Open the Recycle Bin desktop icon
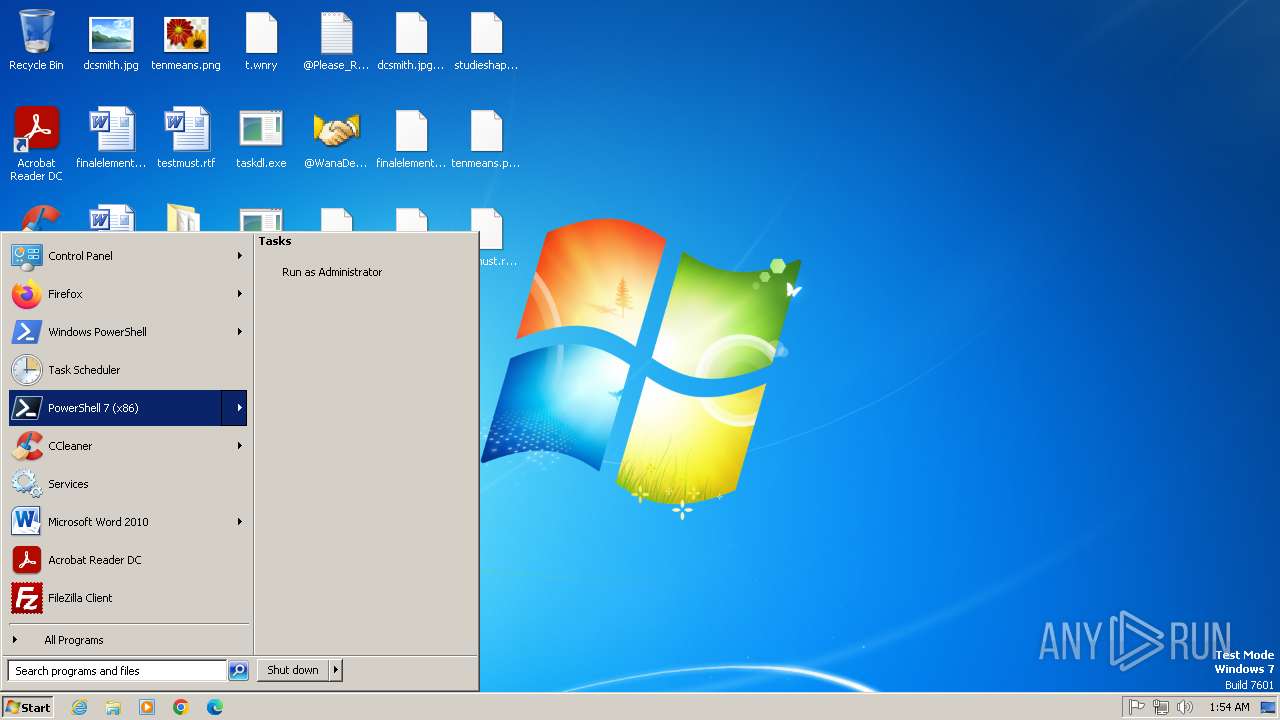Image resolution: width=1280 pixels, height=720 pixels. click(x=36, y=41)
